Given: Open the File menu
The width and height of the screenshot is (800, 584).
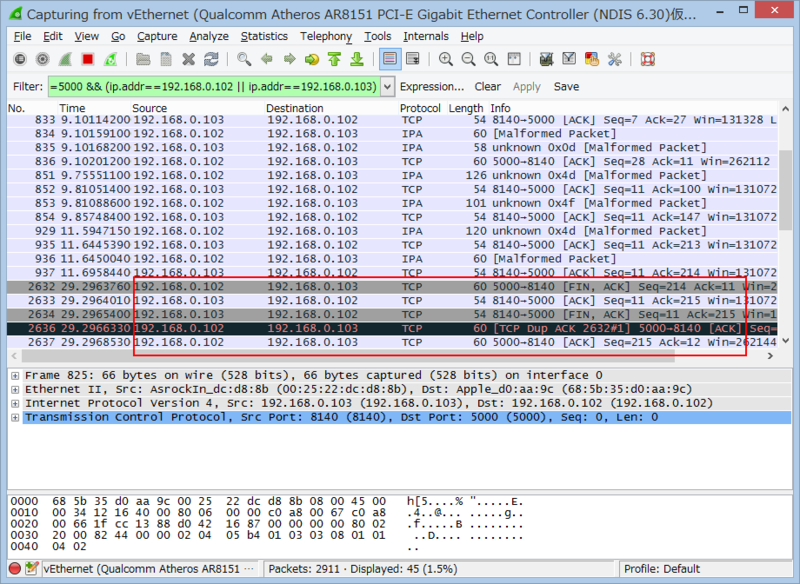Looking at the screenshot, I should (x=22, y=36).
